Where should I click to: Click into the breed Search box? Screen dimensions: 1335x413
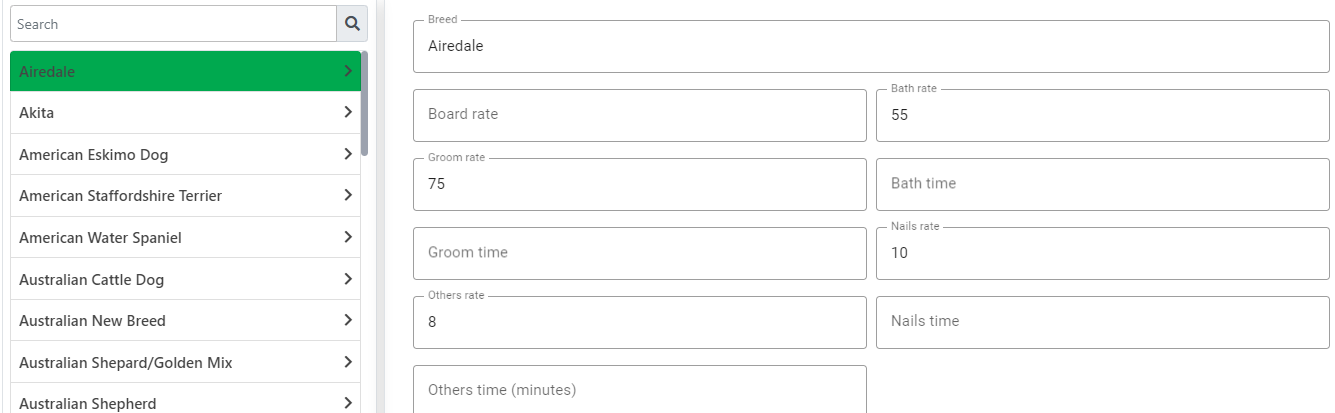174,23
